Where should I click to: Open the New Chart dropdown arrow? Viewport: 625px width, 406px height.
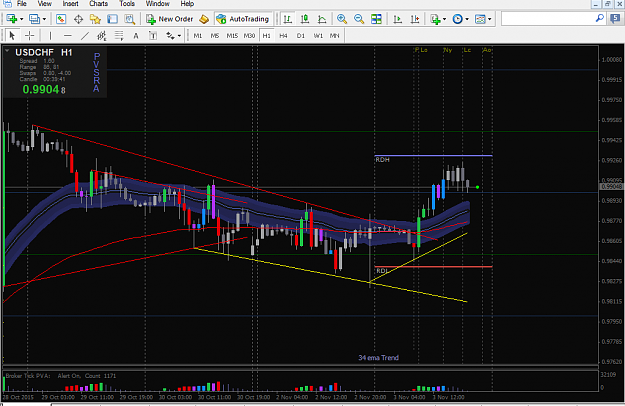pos(22,19)
